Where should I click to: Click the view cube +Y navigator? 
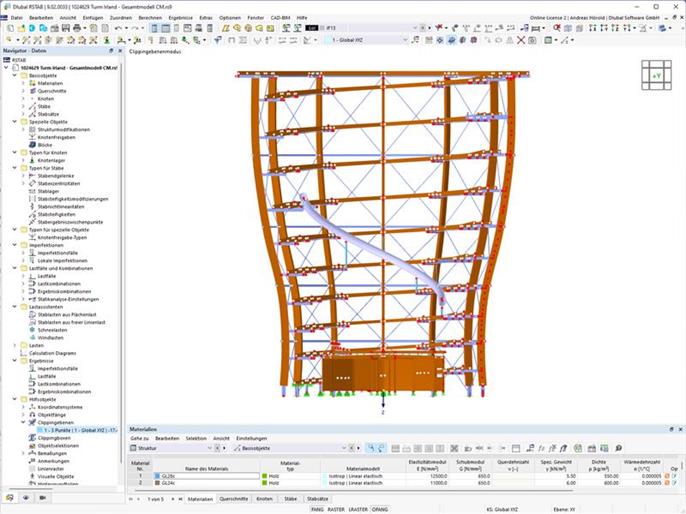click(656, 75)
